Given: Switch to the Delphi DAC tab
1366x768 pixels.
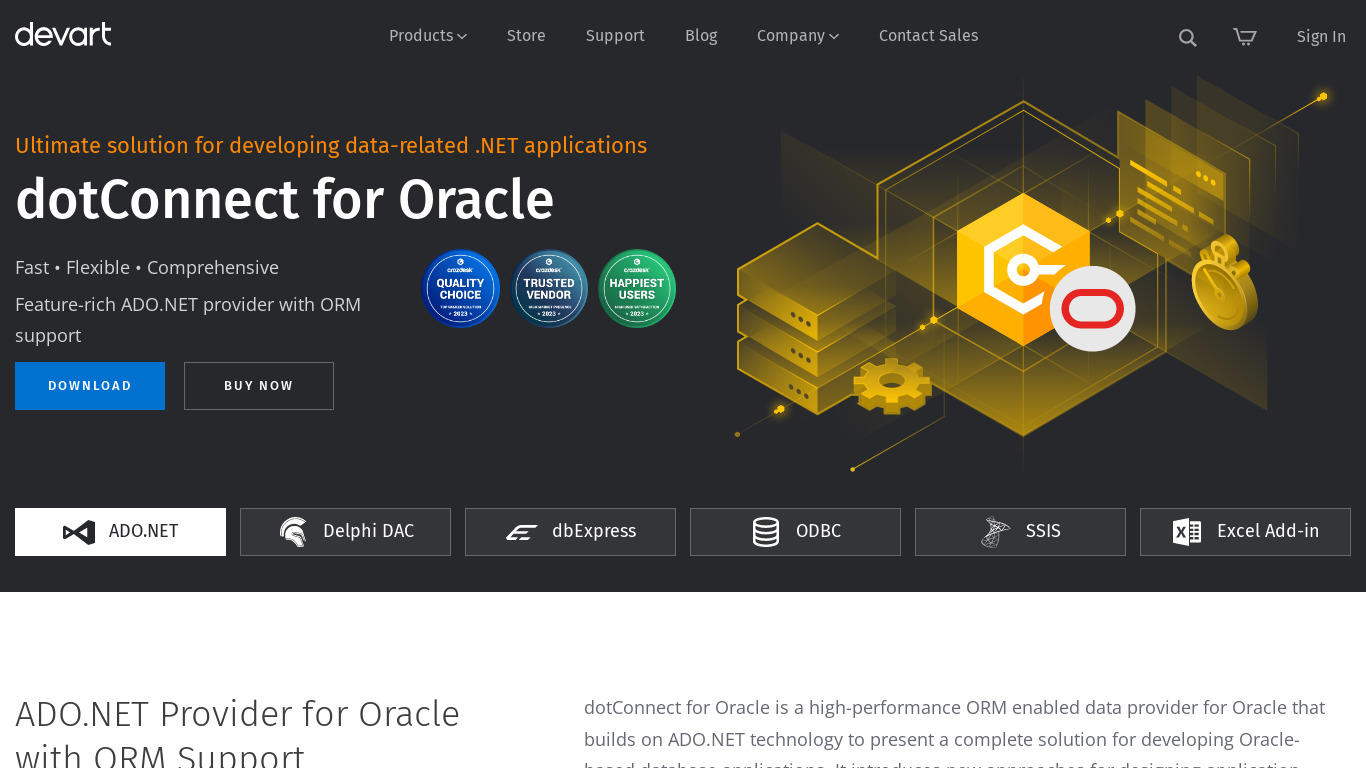Looking at the screenshot, I should tap(345, 532).
